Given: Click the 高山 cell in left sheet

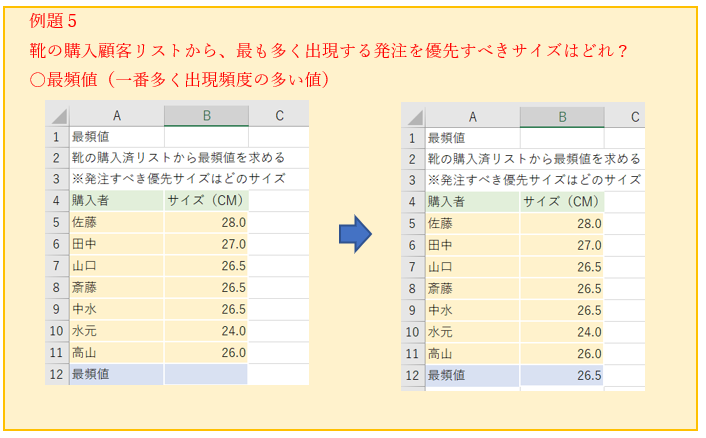Looking at the screenshot, I should coord(116,352).
